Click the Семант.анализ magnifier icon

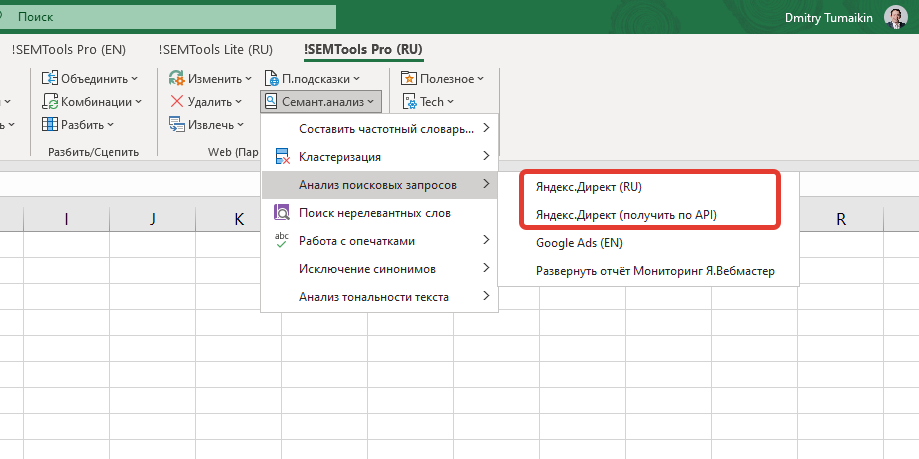pos(271,101)
